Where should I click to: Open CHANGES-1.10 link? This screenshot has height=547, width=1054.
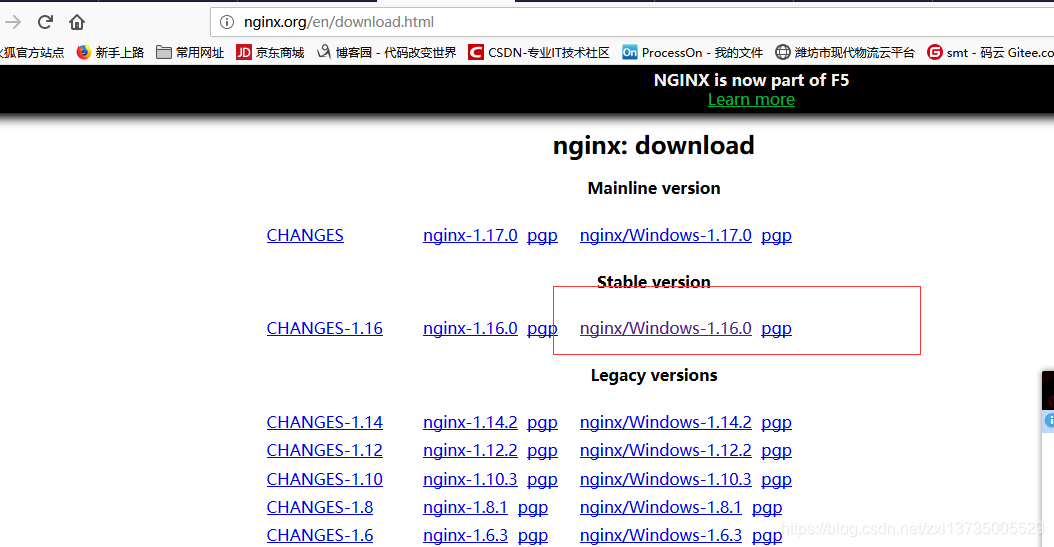tap(325, 479)
